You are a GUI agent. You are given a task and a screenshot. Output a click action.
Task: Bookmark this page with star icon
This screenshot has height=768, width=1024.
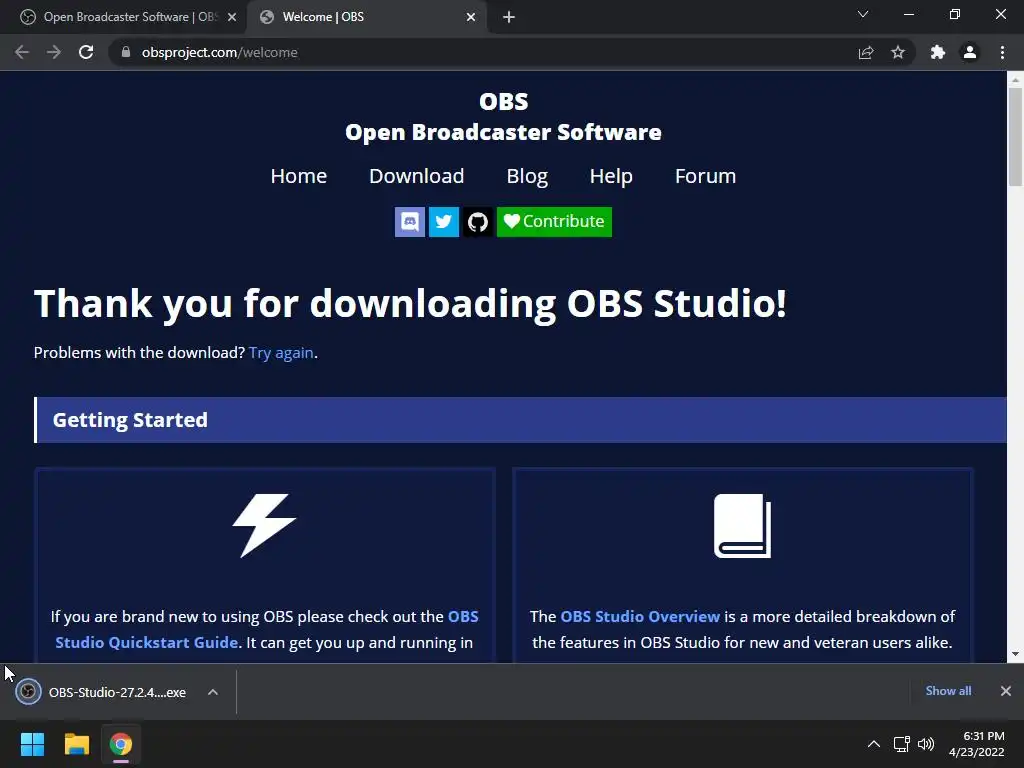pos(898,52)
